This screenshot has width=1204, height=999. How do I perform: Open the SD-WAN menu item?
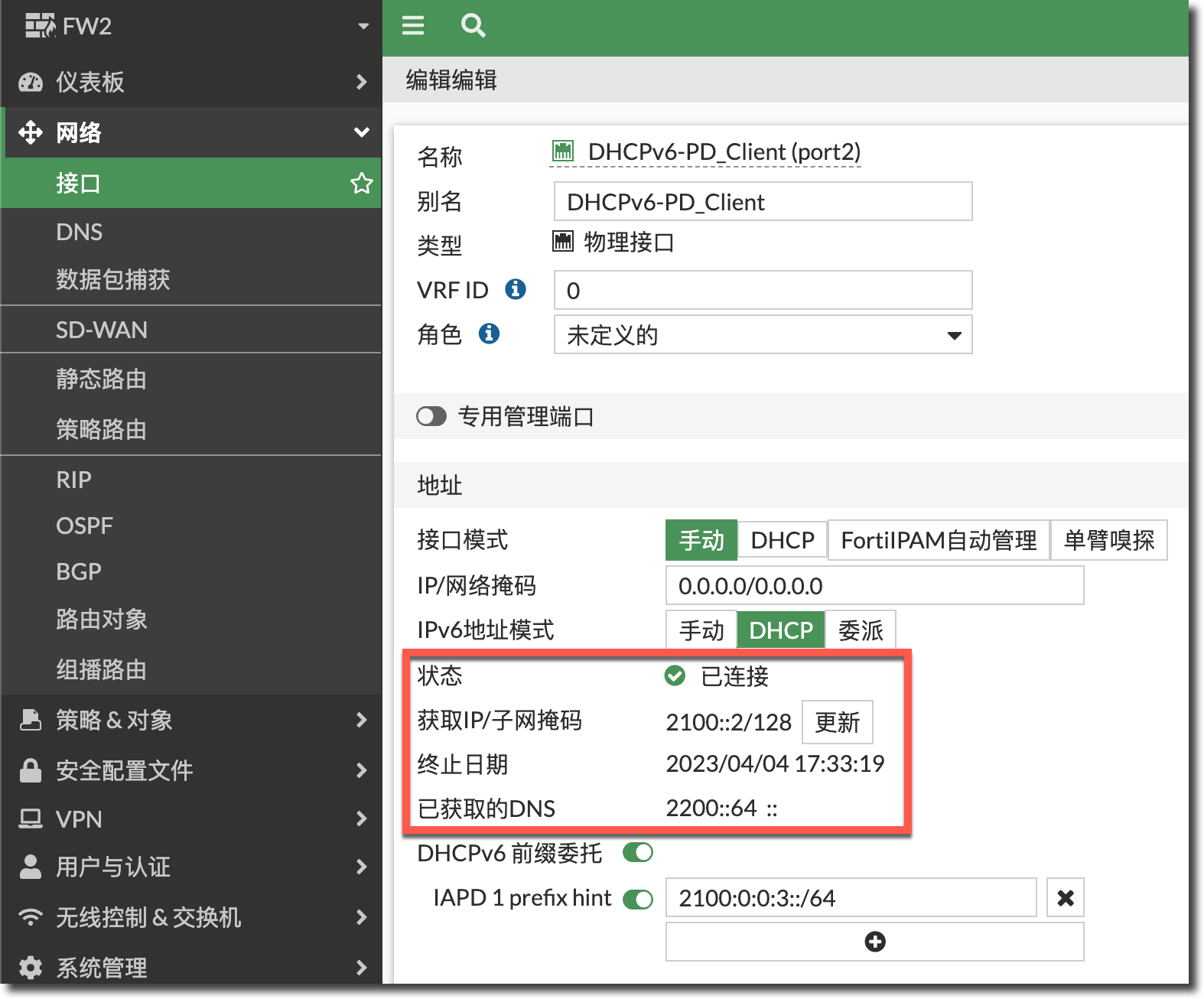tap(102, 330)
